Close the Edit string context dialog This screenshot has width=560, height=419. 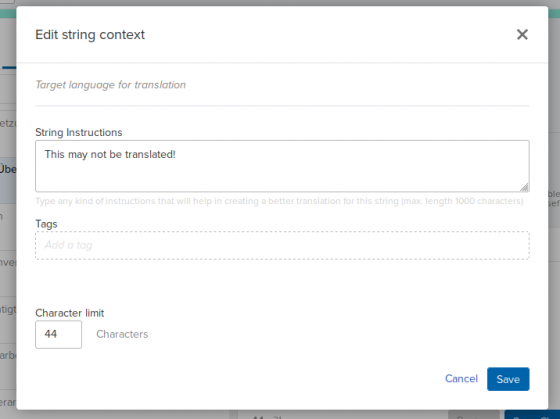tap(522, 35)
